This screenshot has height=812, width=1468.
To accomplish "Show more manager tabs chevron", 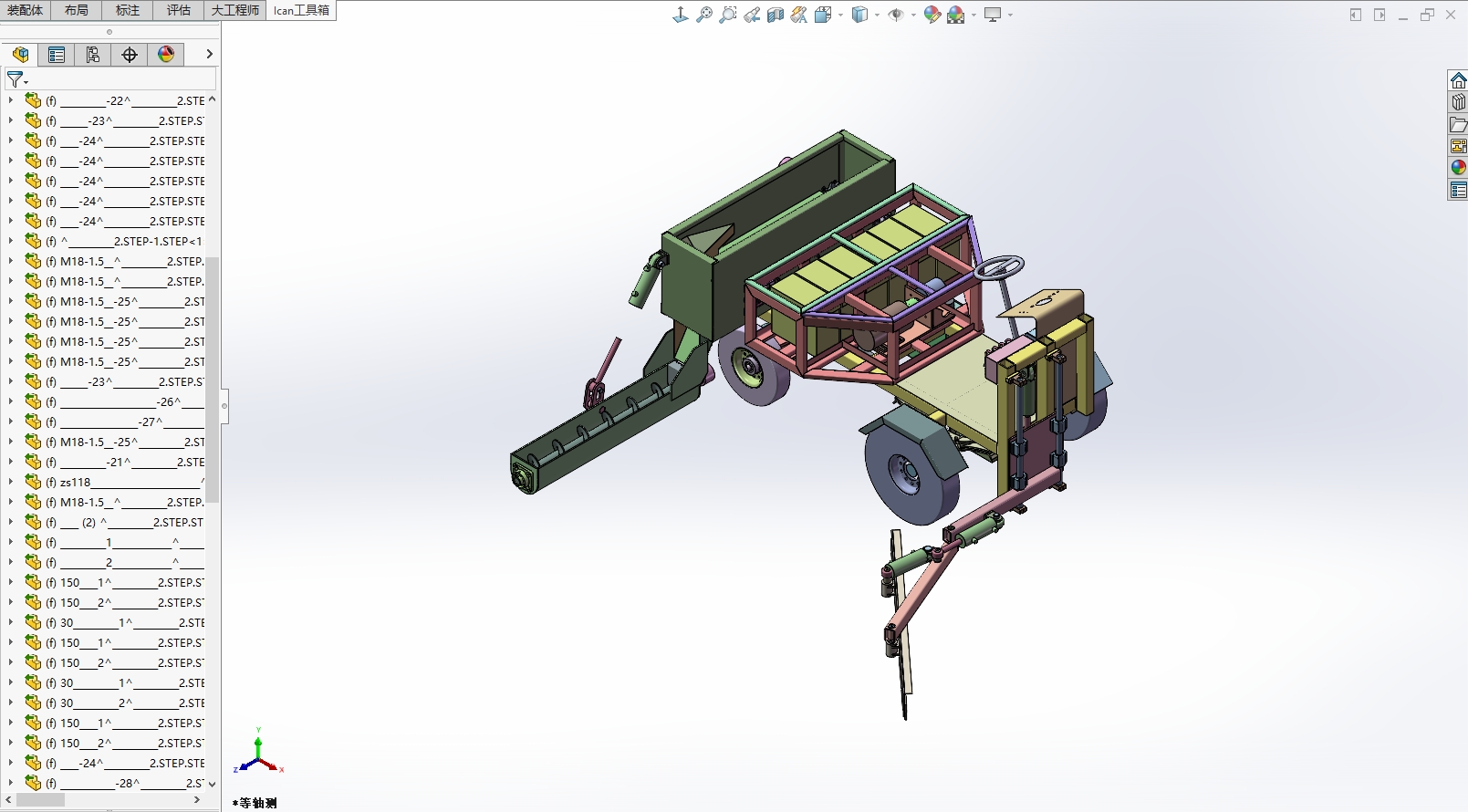I will (x=209, y=55).
